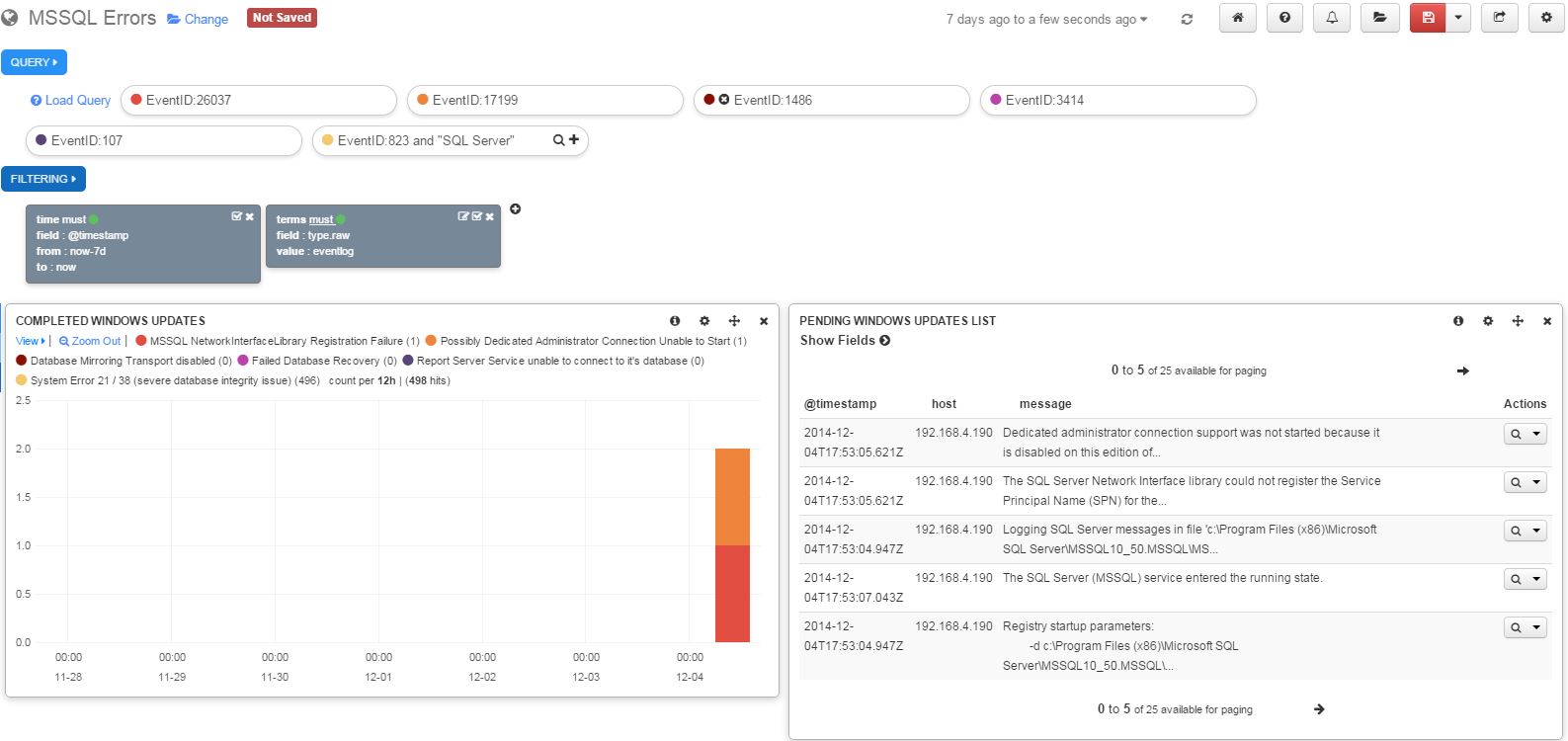Click Zoom Out on the histogram
The image size is (1568, 741).
[x=90, y=341]
